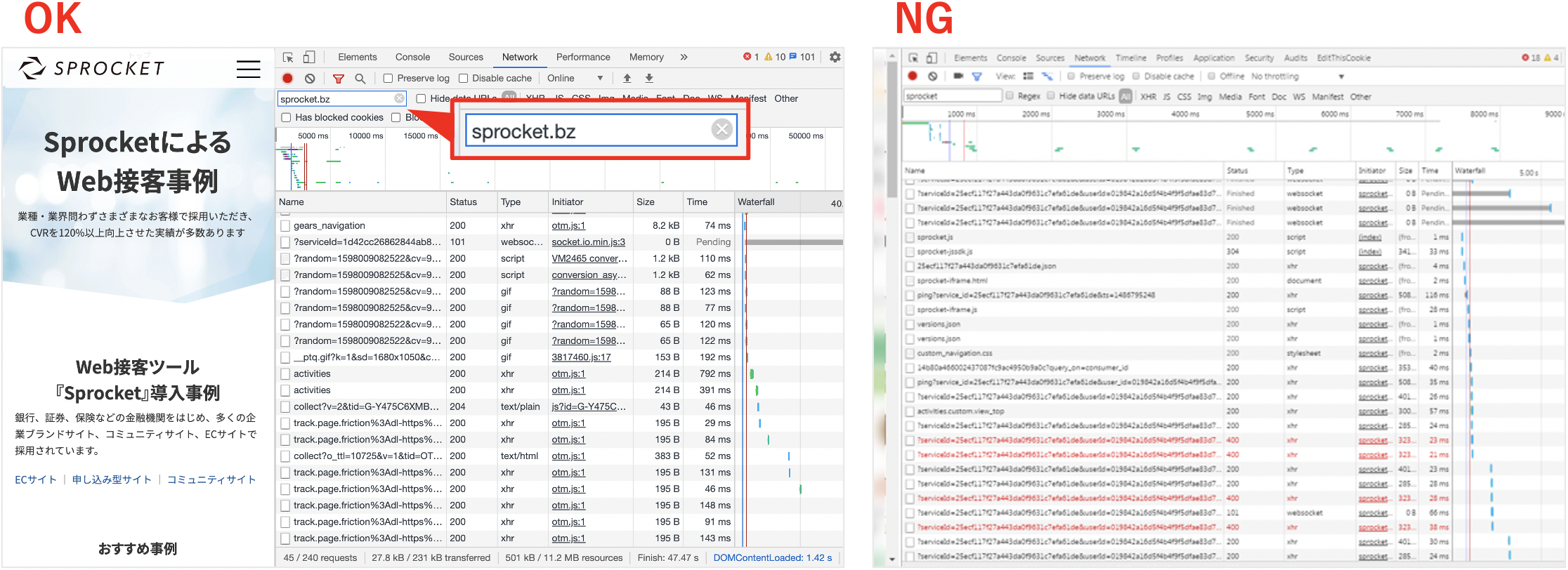
Task: Click the timeline overview in OK panel
Action: (560, 159)
